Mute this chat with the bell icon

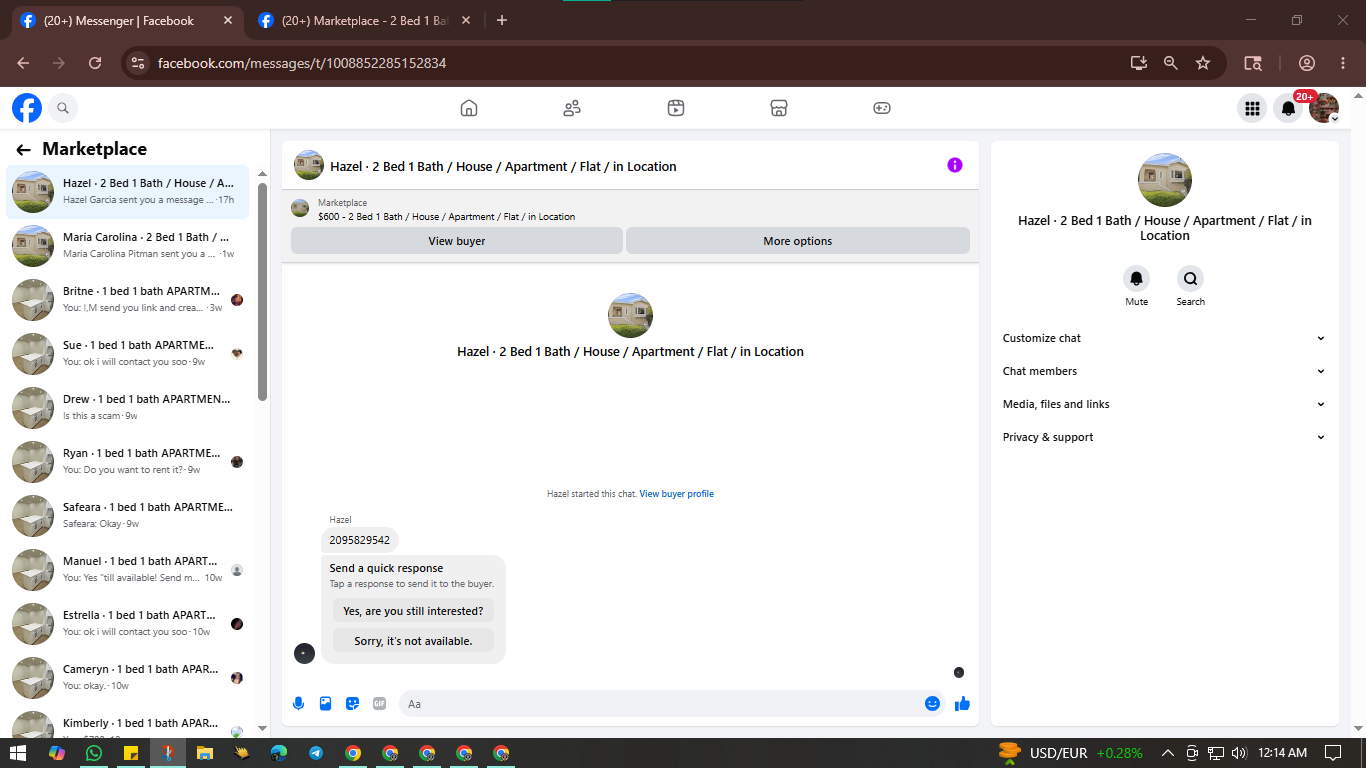pos(1136,279)
